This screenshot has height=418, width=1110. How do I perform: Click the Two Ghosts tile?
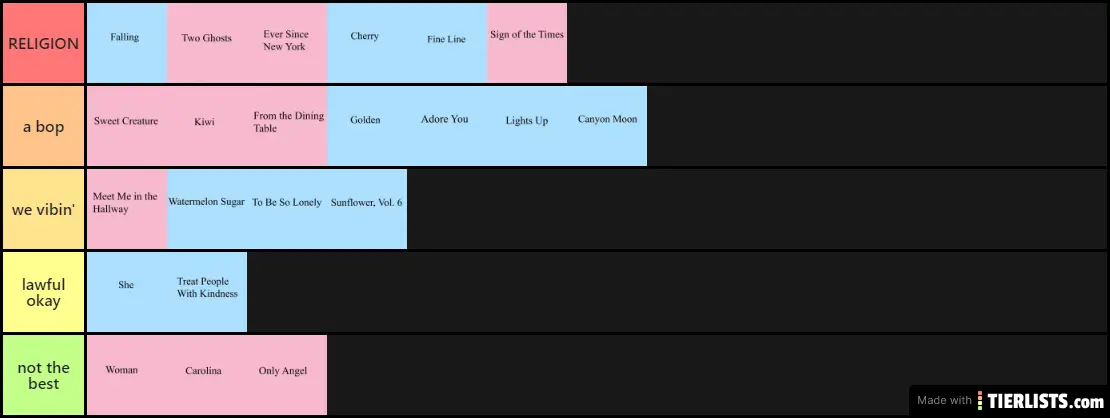click(x=207, y=43)
